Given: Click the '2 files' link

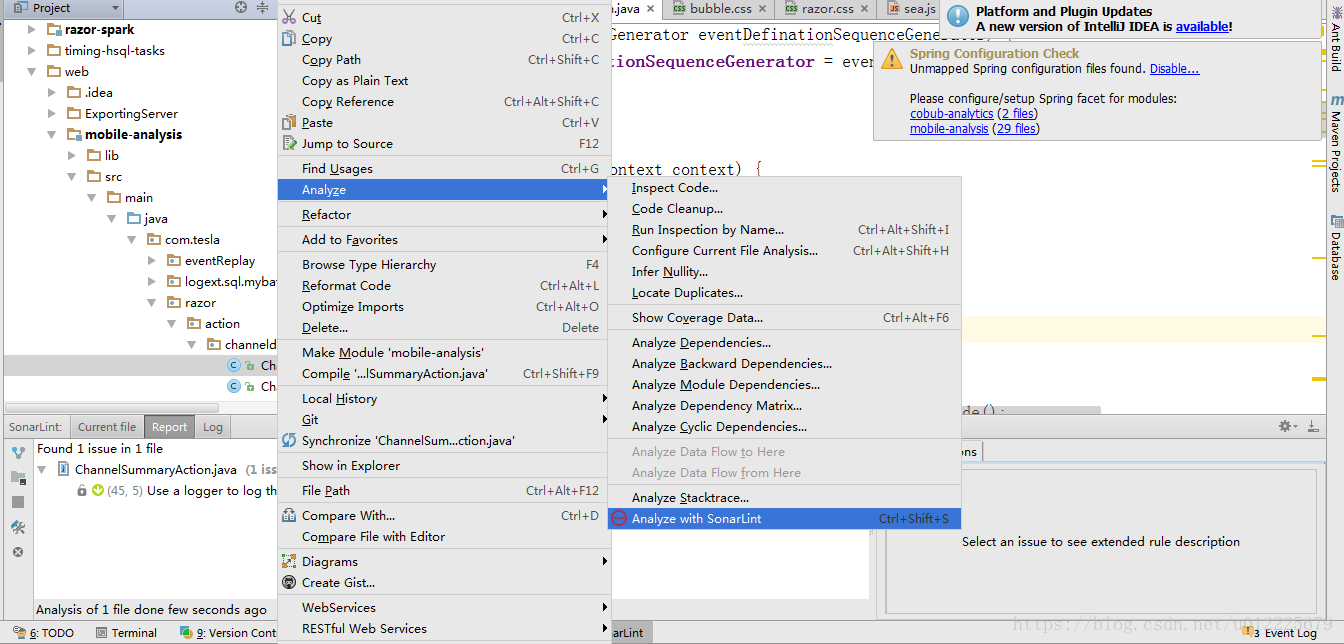Looking at the screenshot, I should pyautogui.click(x=1017, y=113).
